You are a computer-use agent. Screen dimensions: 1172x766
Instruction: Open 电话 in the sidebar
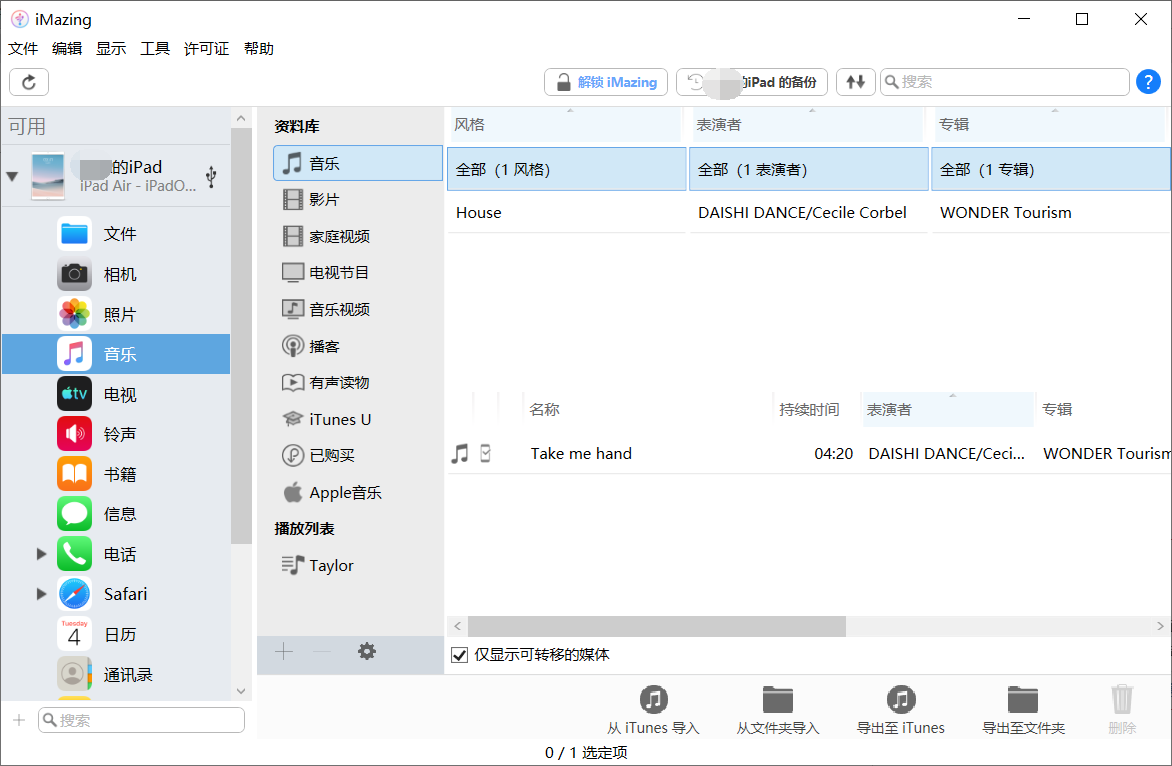point(117,554)
